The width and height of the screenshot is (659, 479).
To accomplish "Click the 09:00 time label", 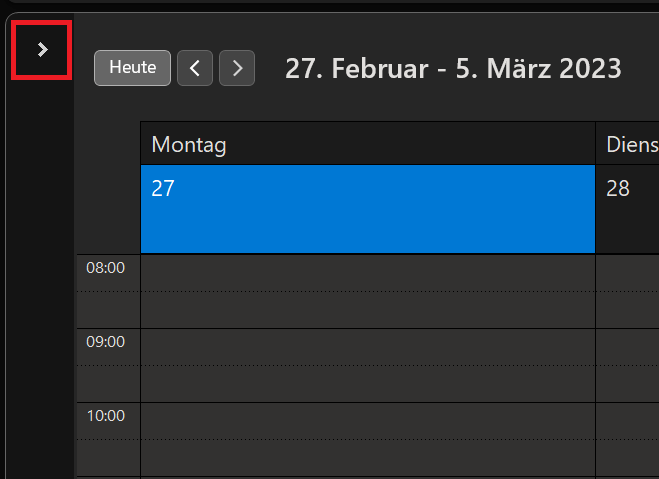I will tap(105, 342).
